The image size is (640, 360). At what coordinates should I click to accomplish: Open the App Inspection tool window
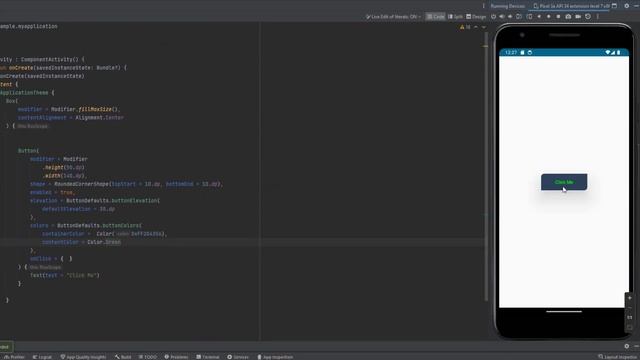[275, 357]
